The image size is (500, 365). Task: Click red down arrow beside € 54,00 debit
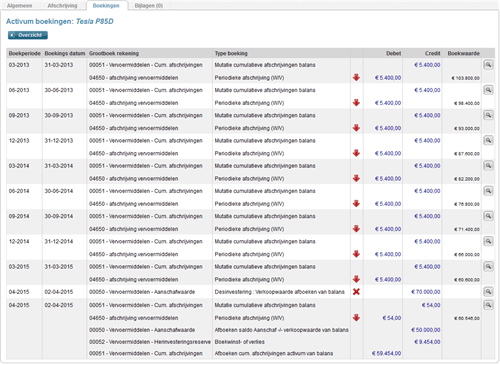point(356,318)
